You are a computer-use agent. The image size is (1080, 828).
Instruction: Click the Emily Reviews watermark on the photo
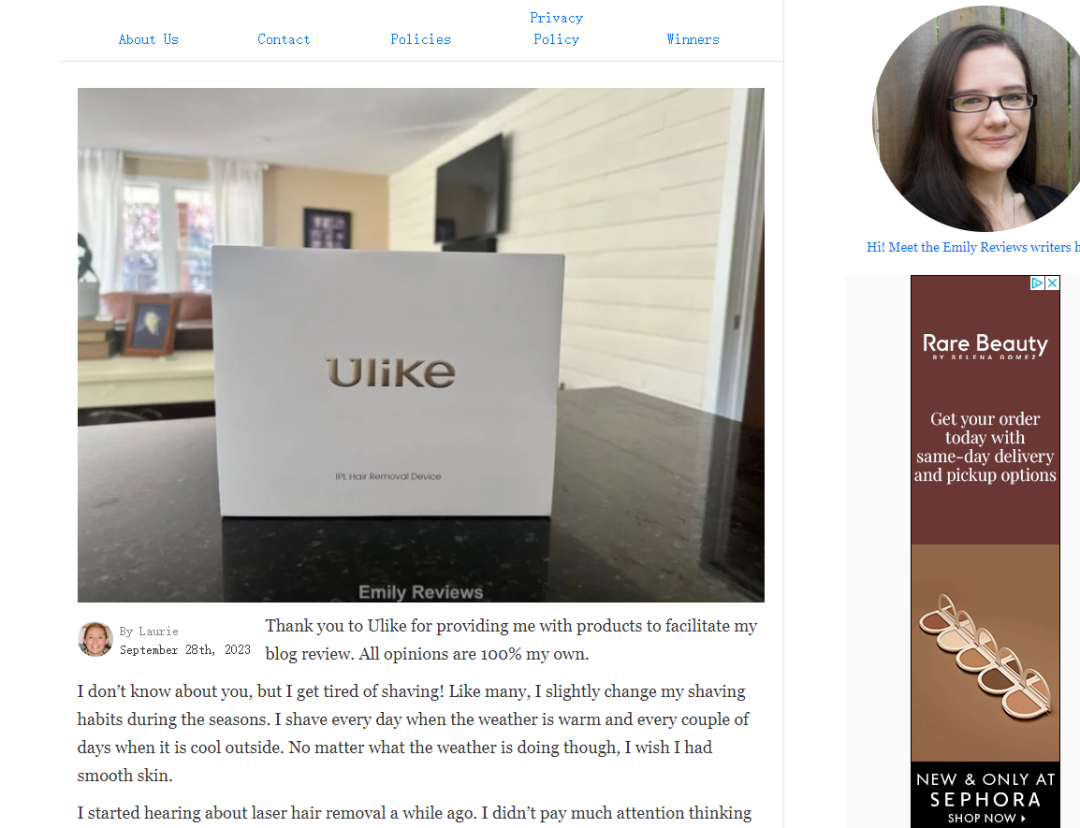pyautogui.click(x=421, y=592)
